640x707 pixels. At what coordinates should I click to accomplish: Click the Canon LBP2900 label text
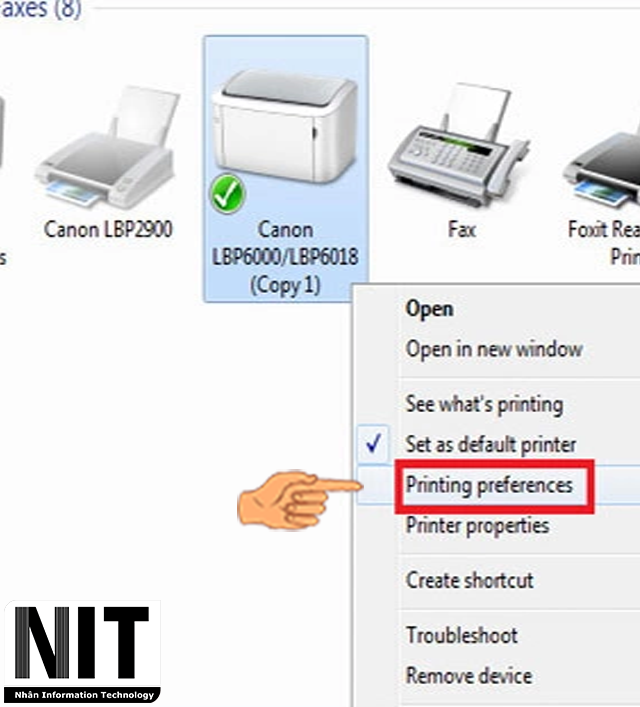pyautogui.click(x=108, y=230)
